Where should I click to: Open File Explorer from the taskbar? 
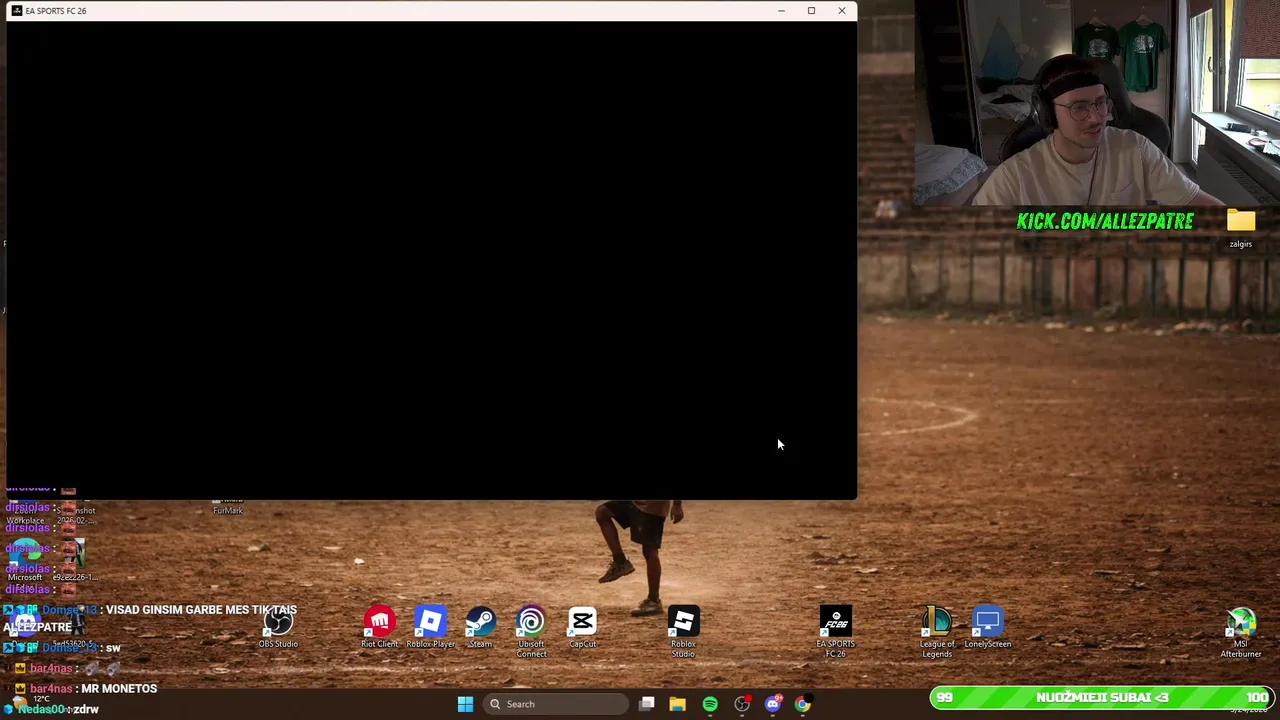[x=677, y=704]
